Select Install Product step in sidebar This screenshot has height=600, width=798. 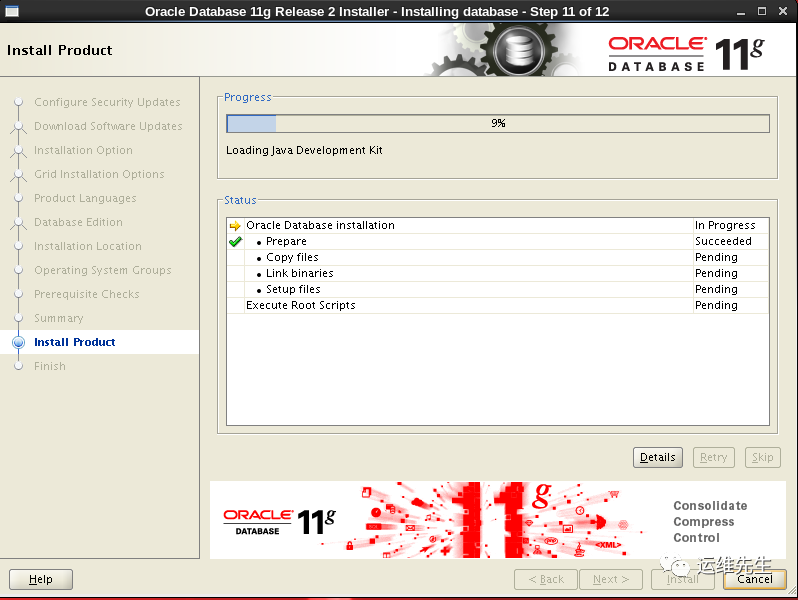[x=74, y=342]
